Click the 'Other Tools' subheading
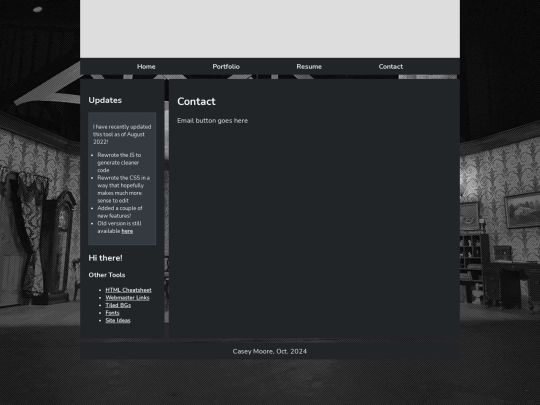The image size is (540, 405). click(107, 275)
